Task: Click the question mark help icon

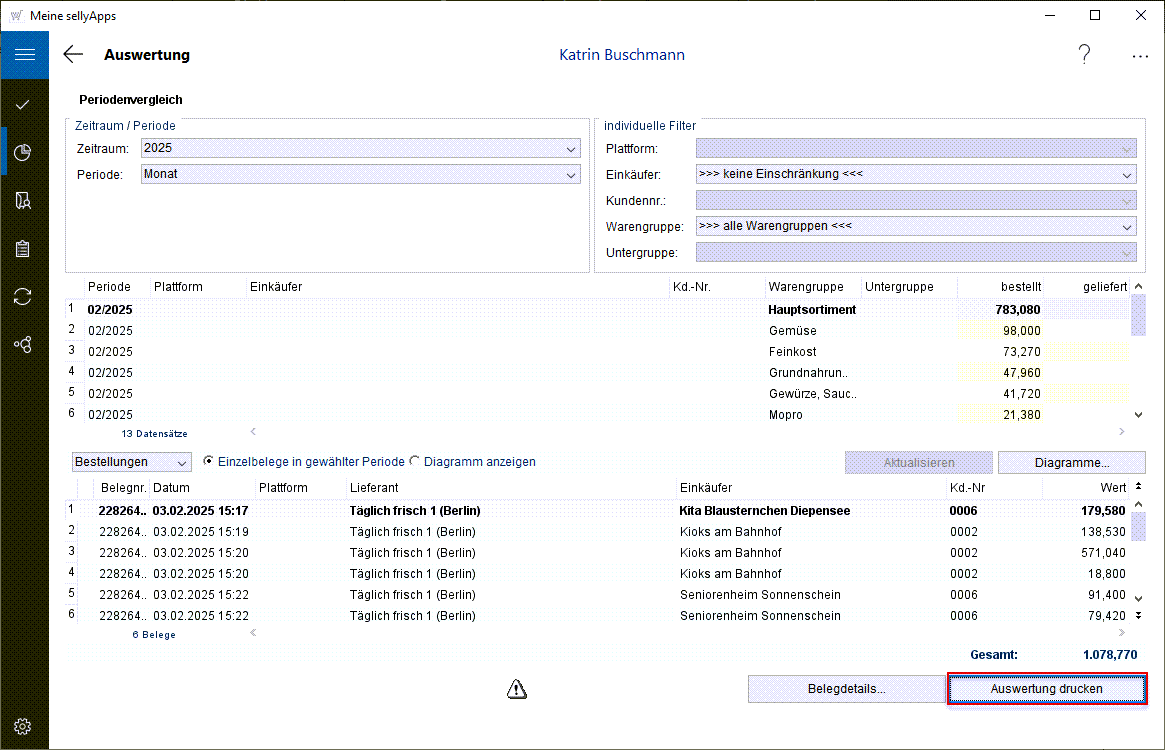Action: click(1084, 55)
